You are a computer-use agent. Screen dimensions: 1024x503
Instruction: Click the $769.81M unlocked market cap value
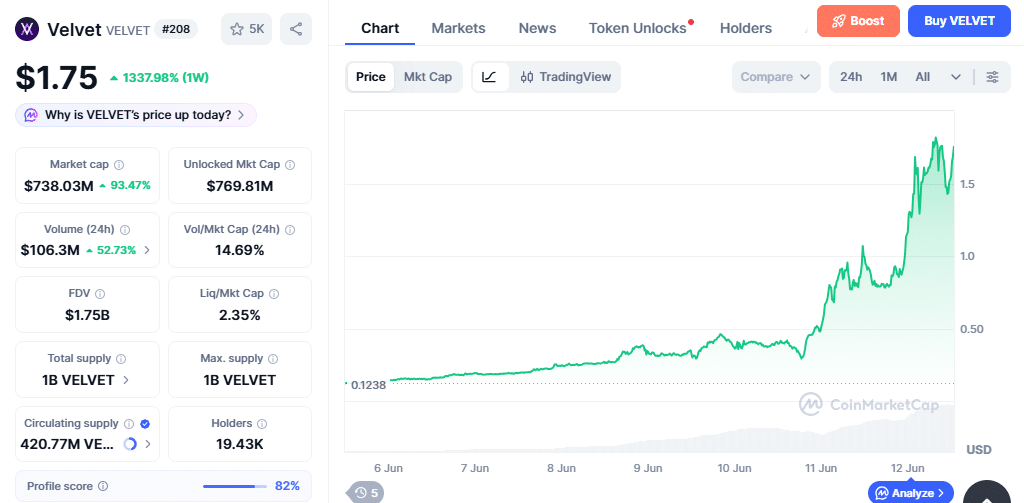pyautogui.click(x=240, y=186)
